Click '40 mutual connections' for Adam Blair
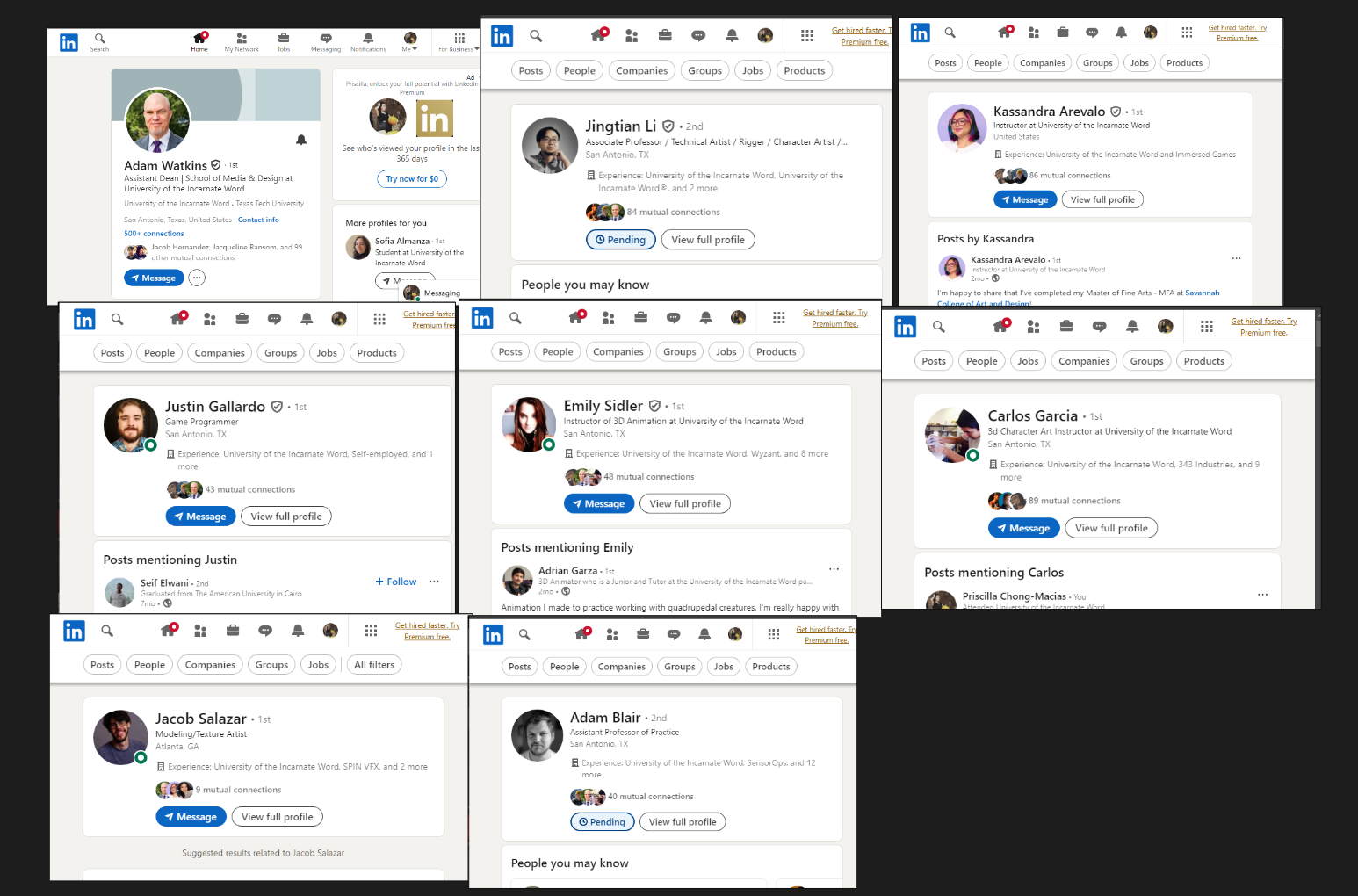Image resolution: width=1358 pixels, height=896 pixels. tap(650, 797)
